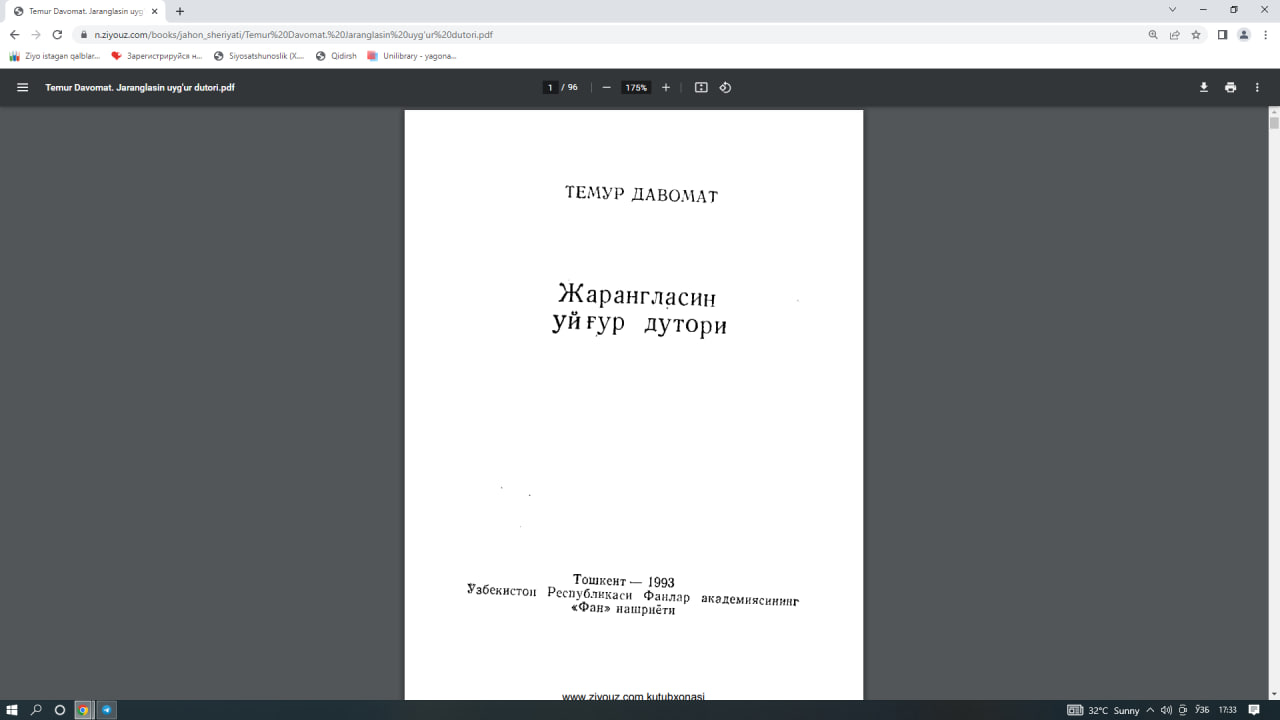Print the PDF document
Screen dimensions: 1280x720
coord(1230,87)
